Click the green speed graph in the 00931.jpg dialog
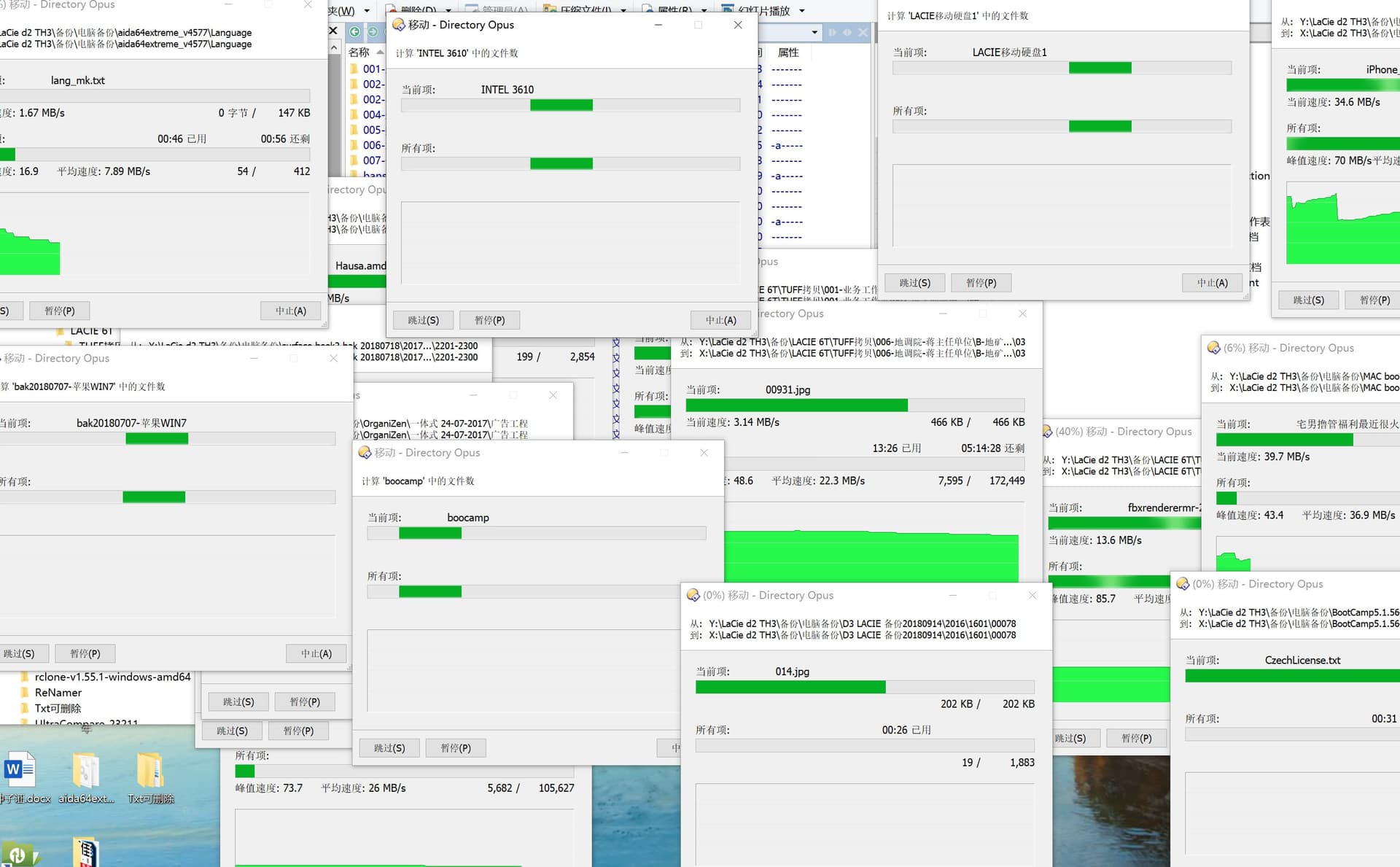This screenshot has height=867, width=1400. coord(871,556)
